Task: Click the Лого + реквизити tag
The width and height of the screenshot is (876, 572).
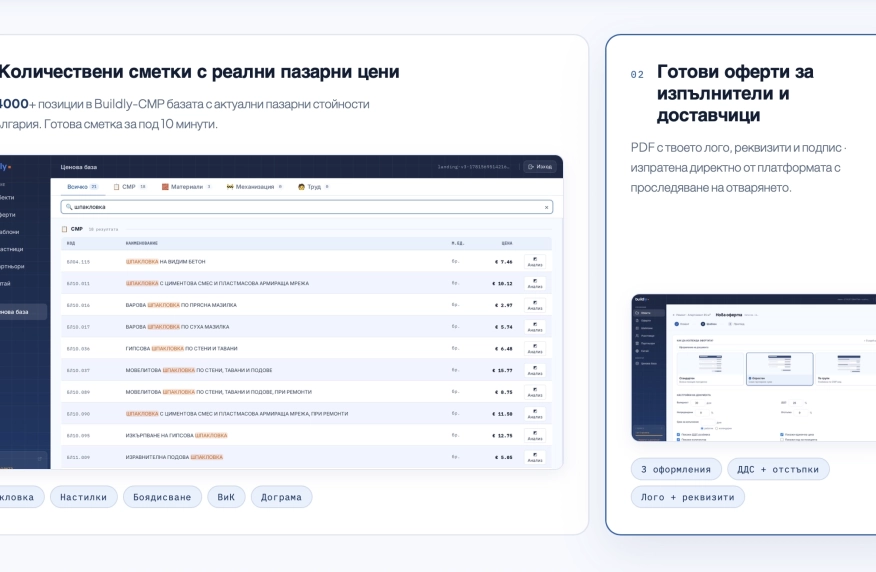Action: click(688, 497)
